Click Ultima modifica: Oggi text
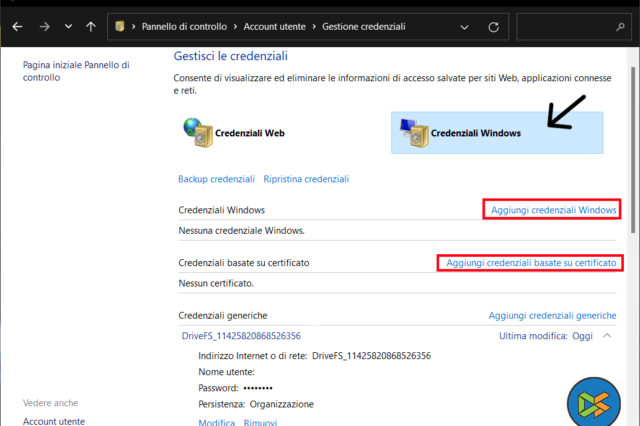Image resolution: width=640 pixels, height=426 pixels. pyautogui.click(x=546, y=336)
